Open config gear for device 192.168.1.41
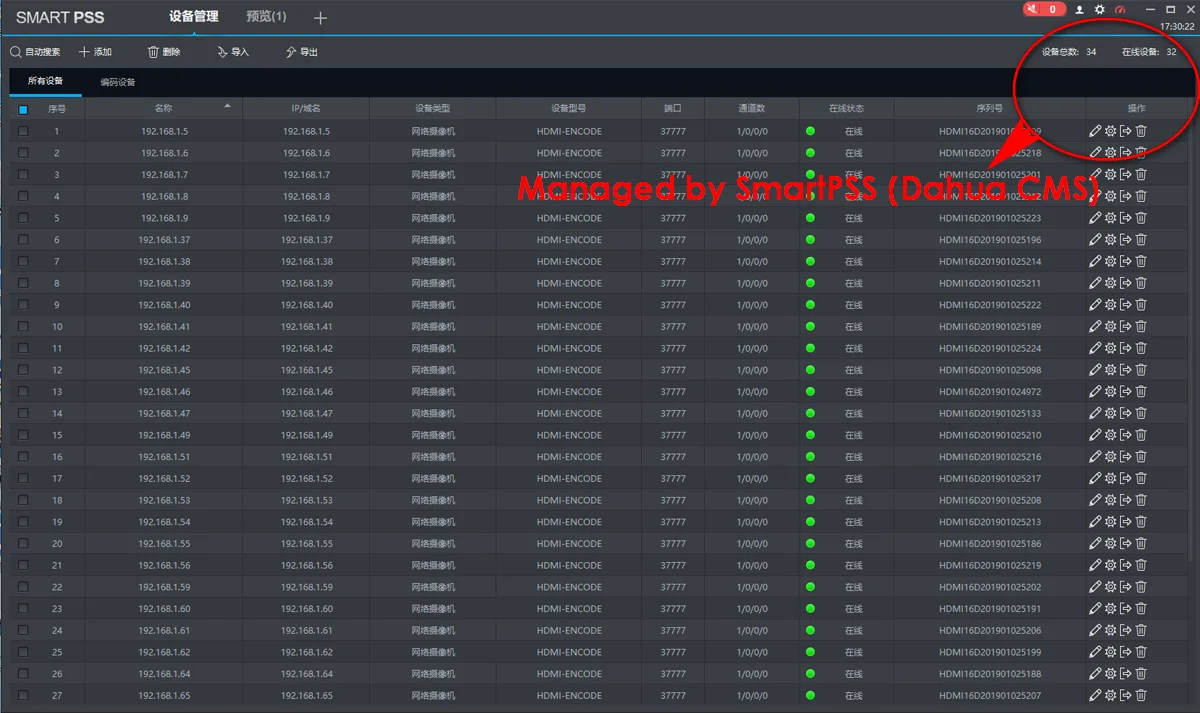Viewport: 1200px width, 713px height. pyautogui.click(x=1110, y=326)
